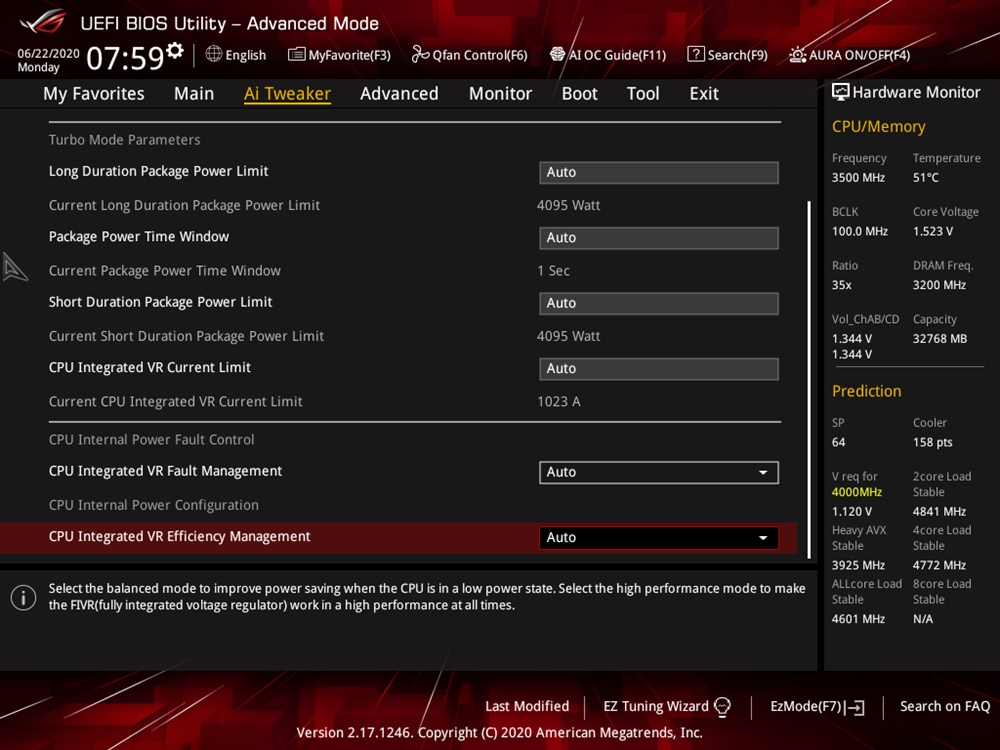
Task: Click Version 2.17.1246 copyright text
Action: [499, 732]
